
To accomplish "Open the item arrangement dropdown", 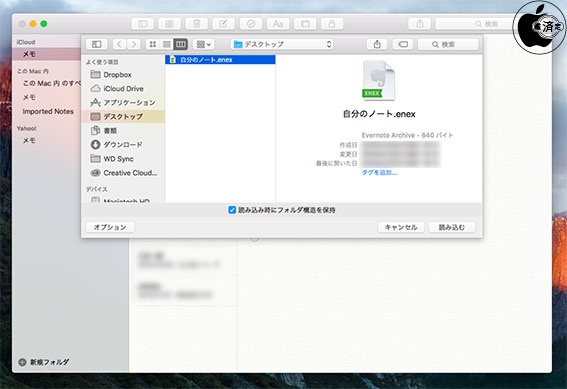I will pyautogui.click(x=204, y=44).
